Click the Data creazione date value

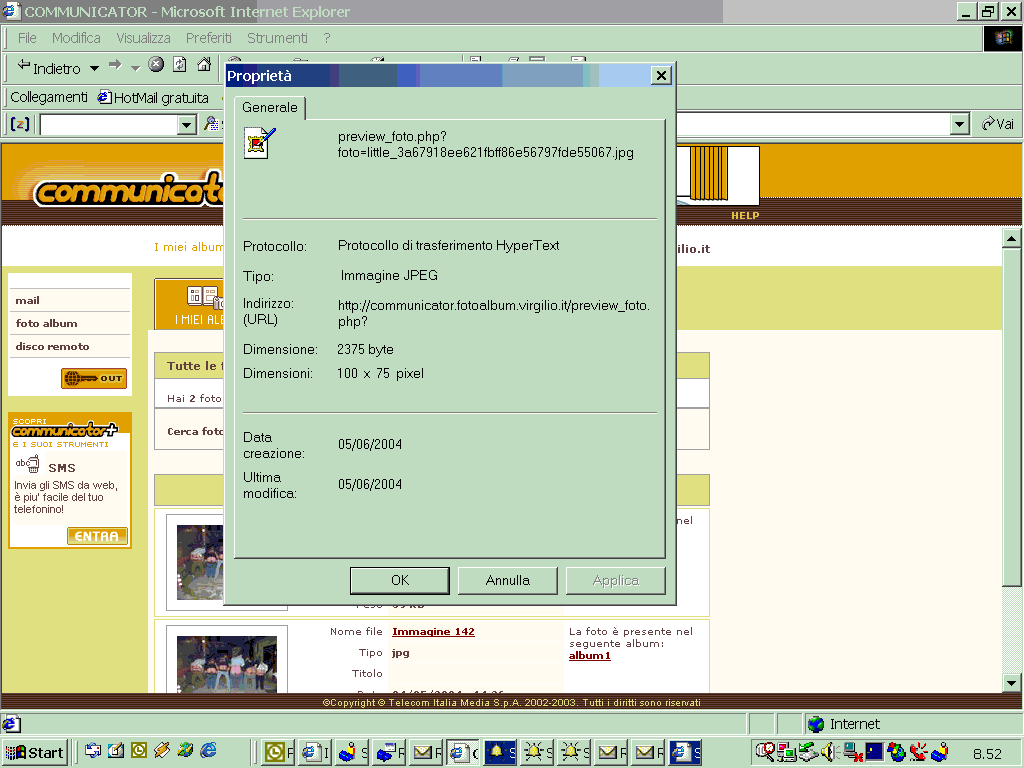[x=370, y=445]
